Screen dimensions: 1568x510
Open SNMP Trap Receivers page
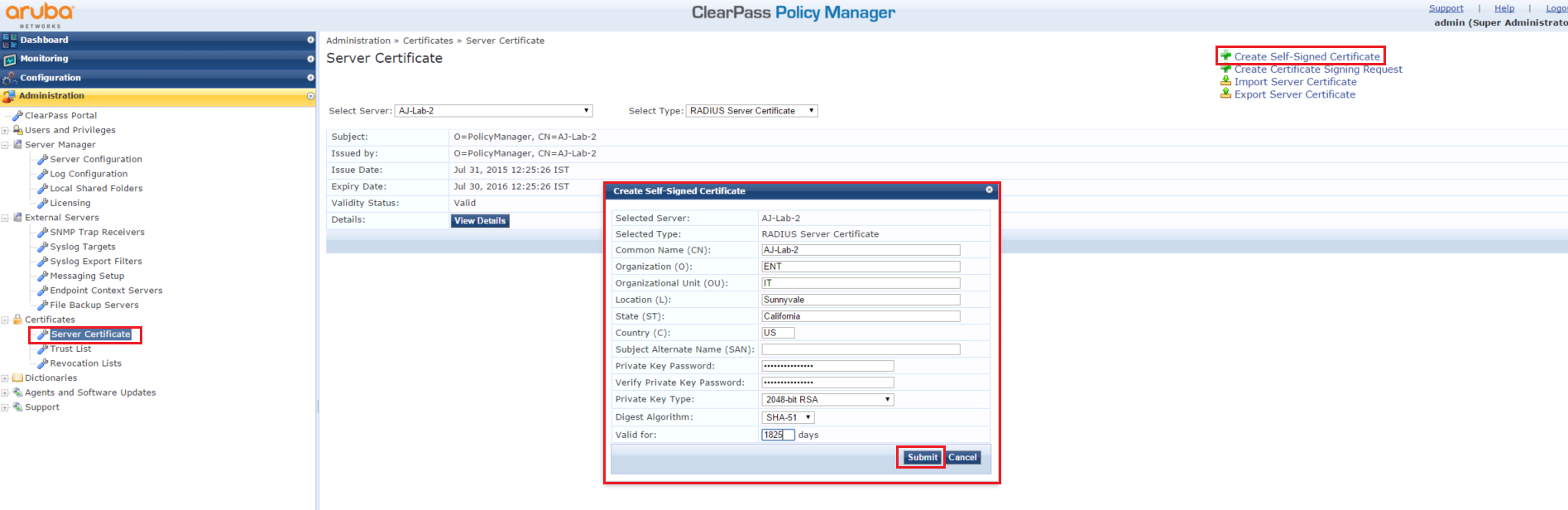pyautogui.click(x=97, y=233)
